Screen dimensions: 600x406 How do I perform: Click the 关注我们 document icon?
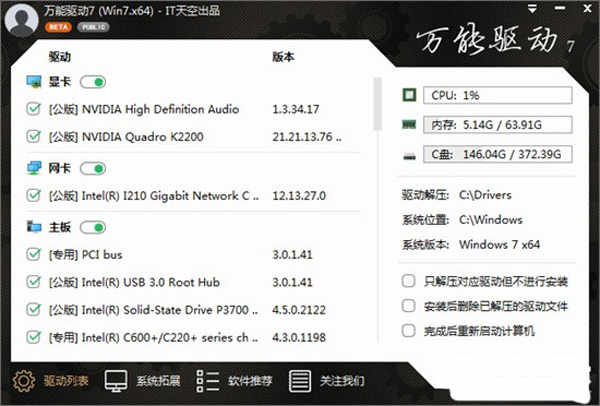point(300,381)
